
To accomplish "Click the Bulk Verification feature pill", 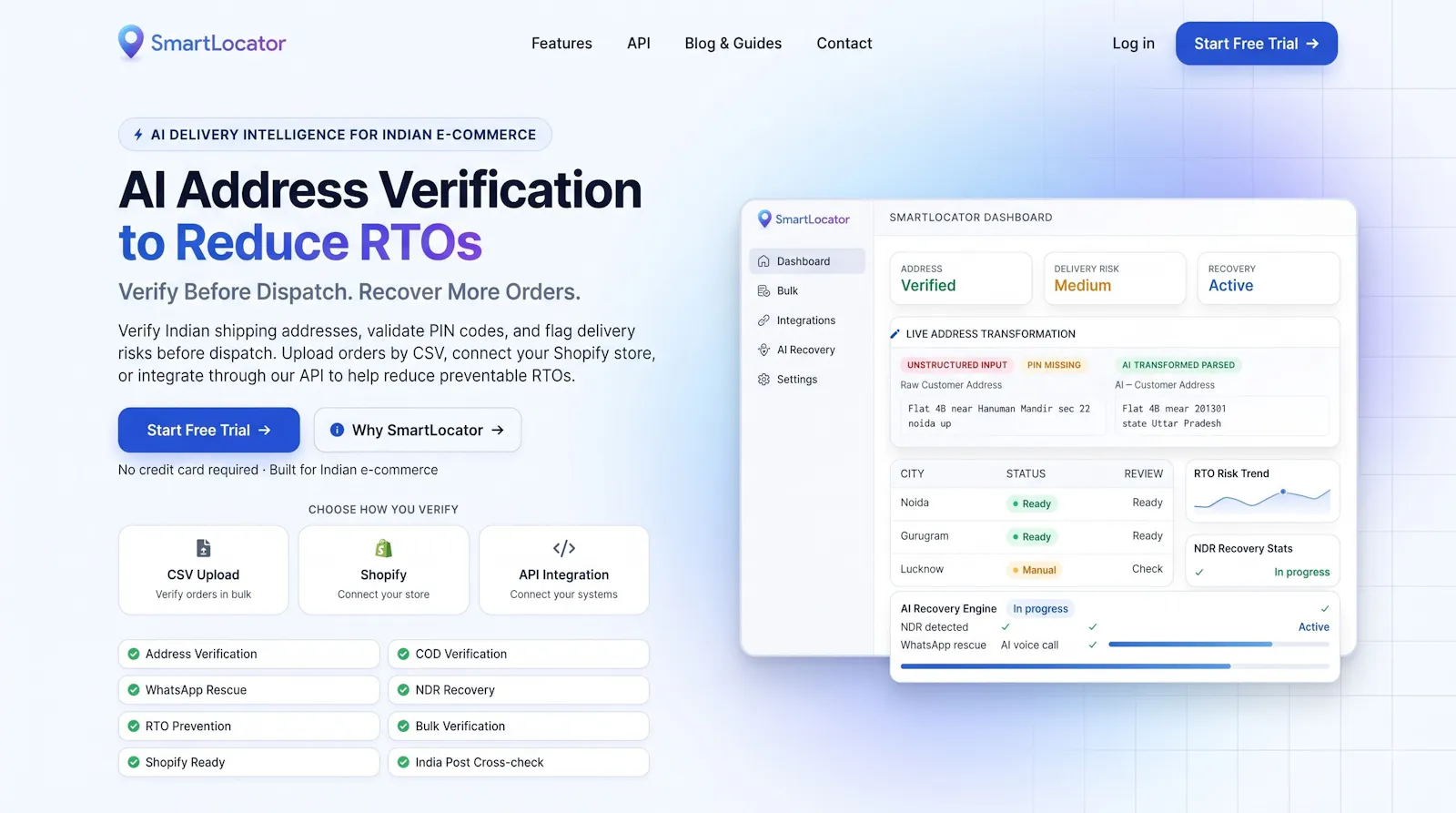I will click(519, 726).
